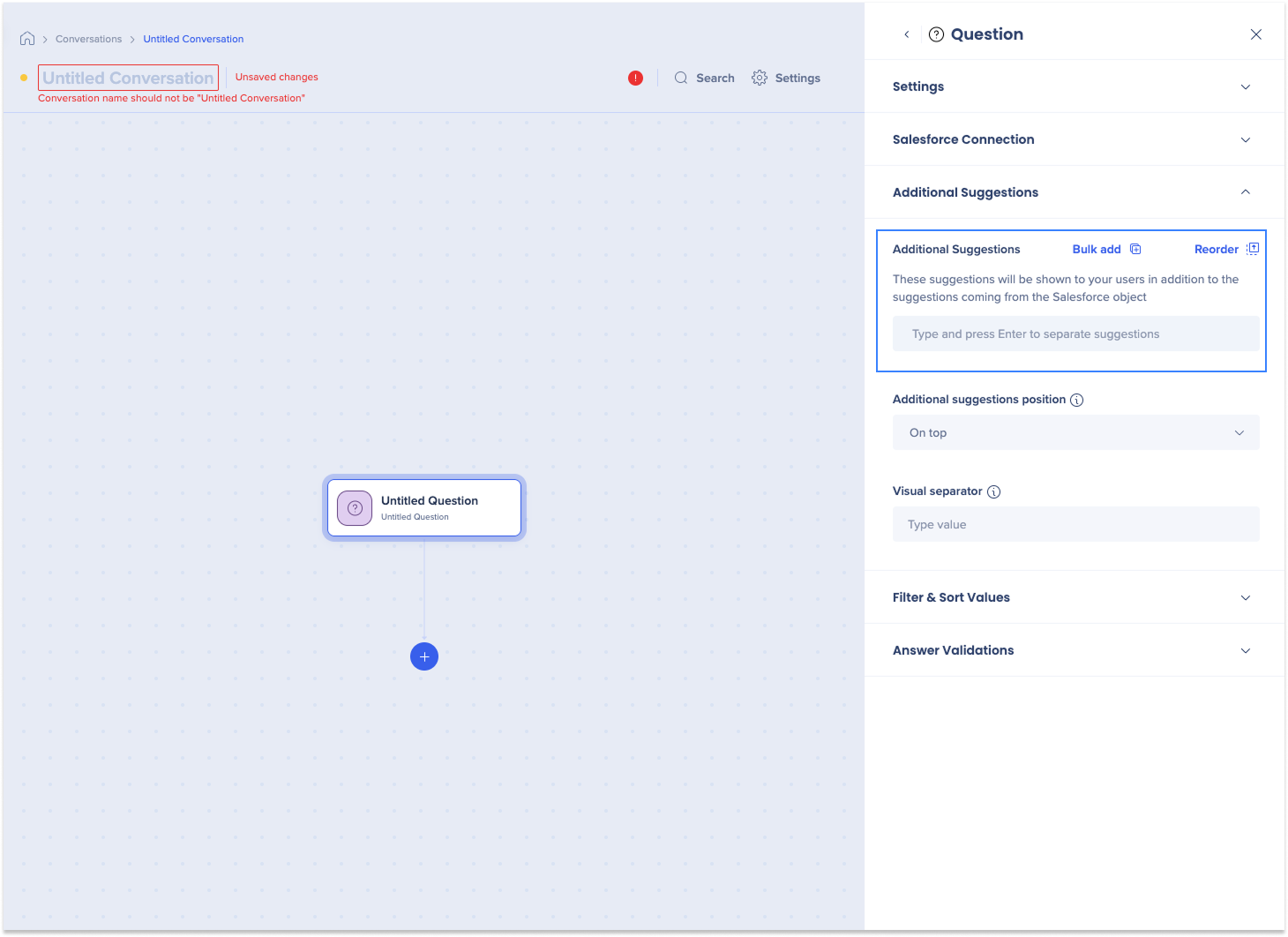
Task: Open the Settings gear in toolbar
Action: coord(760,78)
